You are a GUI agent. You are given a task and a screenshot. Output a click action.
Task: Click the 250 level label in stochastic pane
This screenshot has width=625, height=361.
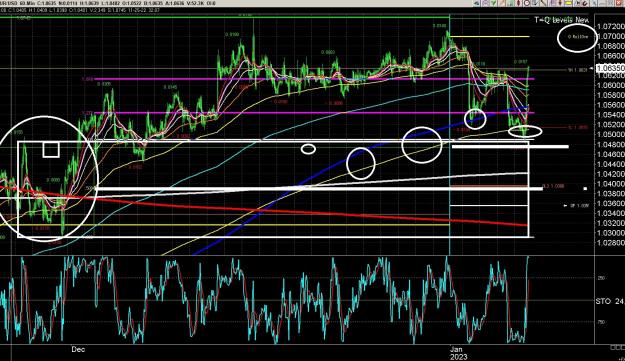[601, 278]
